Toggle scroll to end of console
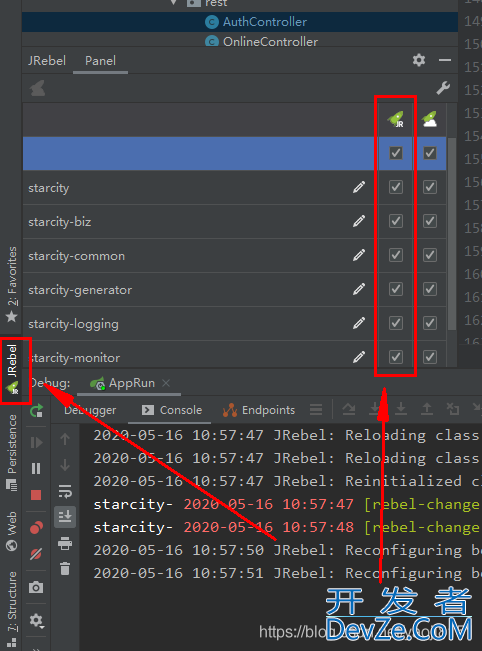The height and width of the screenshot is (651, 482). coord(65,517)
